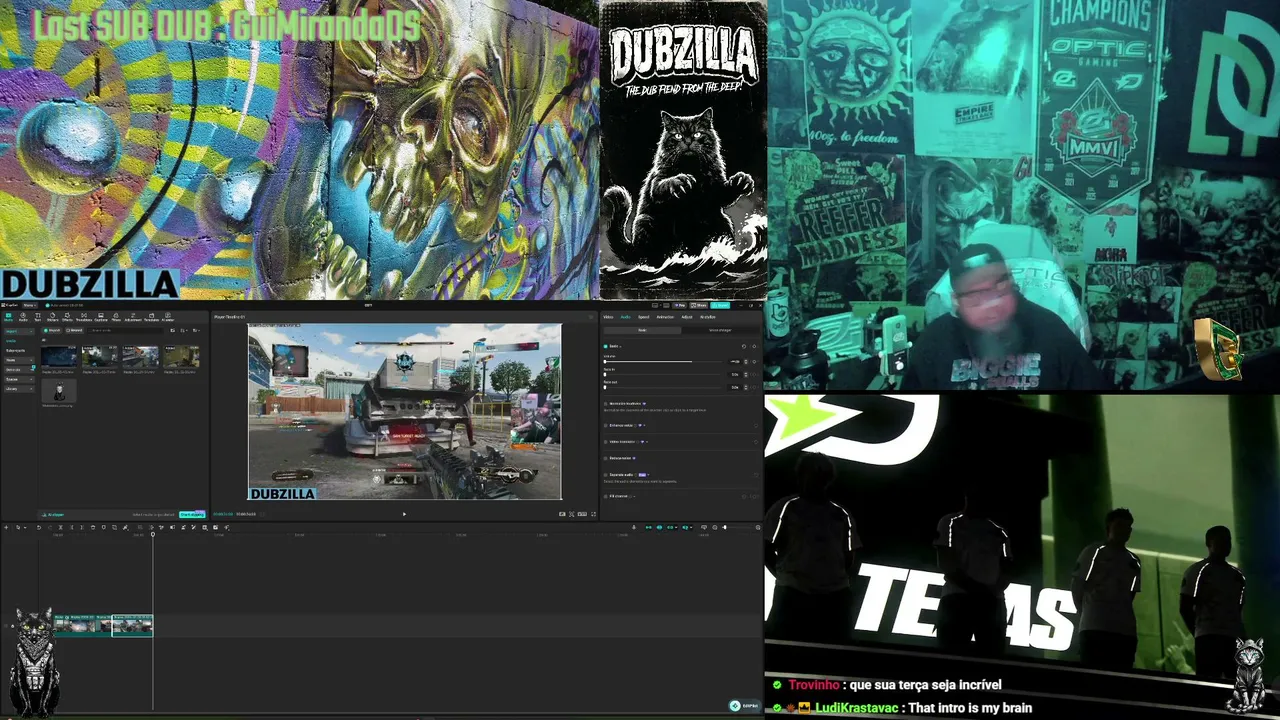The image size is (1280, 720).
Task: Click the Redo icon in timeline toolbar
Action: pos(49,527)
